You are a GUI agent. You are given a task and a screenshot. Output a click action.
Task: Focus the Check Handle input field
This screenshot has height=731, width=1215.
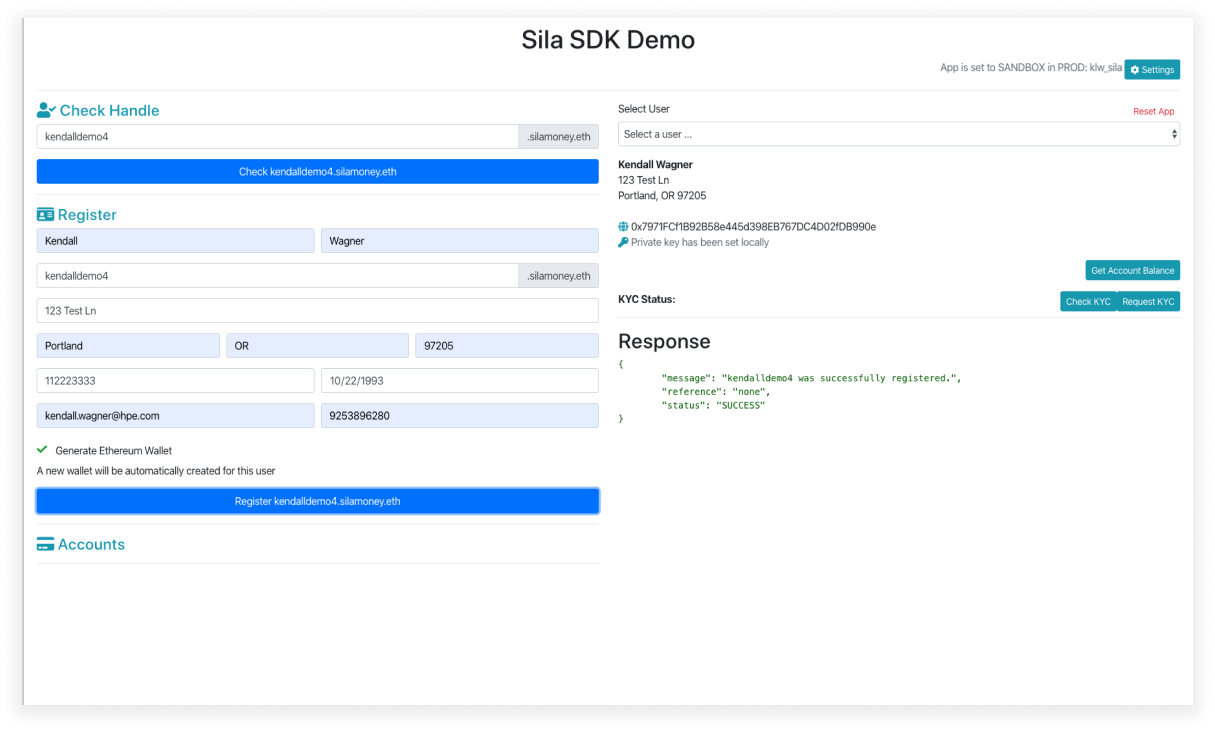coord(277,137)
